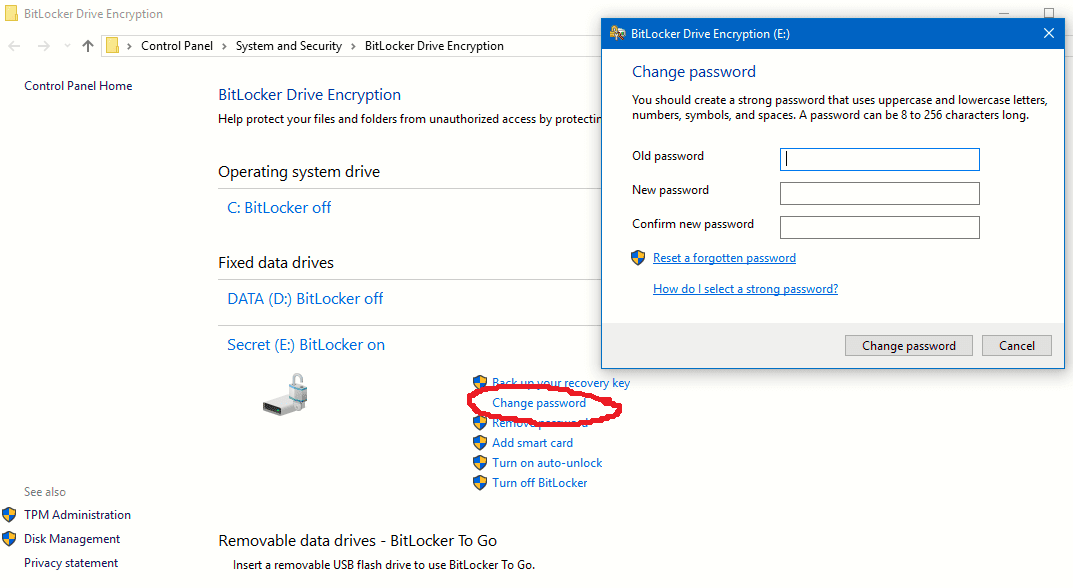The image size is (1073, 588).
Task: Click the shield icon beside Disk Management
Action: [9, 539]
